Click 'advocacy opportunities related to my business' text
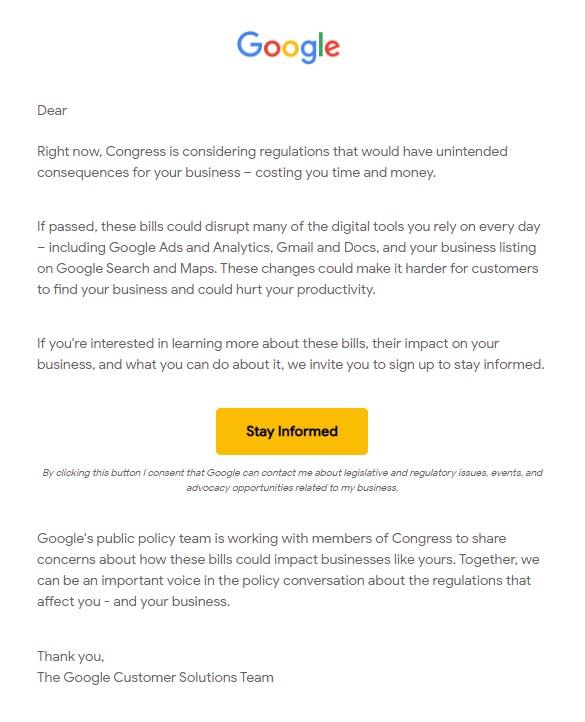This screenshot has width=585, height=722. tap(292, 488)
